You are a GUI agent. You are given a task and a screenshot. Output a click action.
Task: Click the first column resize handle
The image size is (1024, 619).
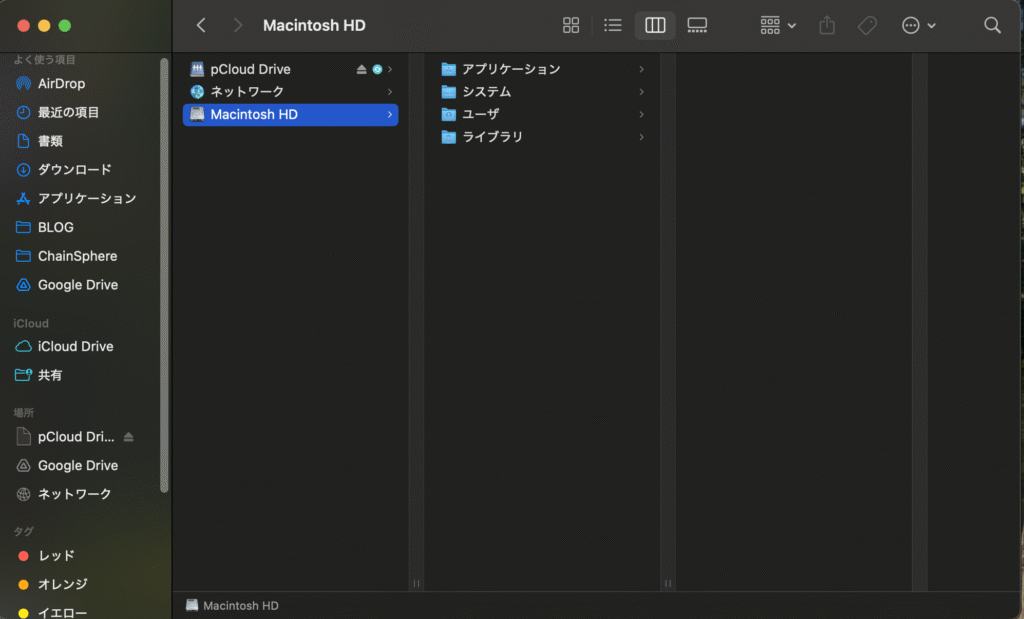pyautogui.click(x=416, y=583)
